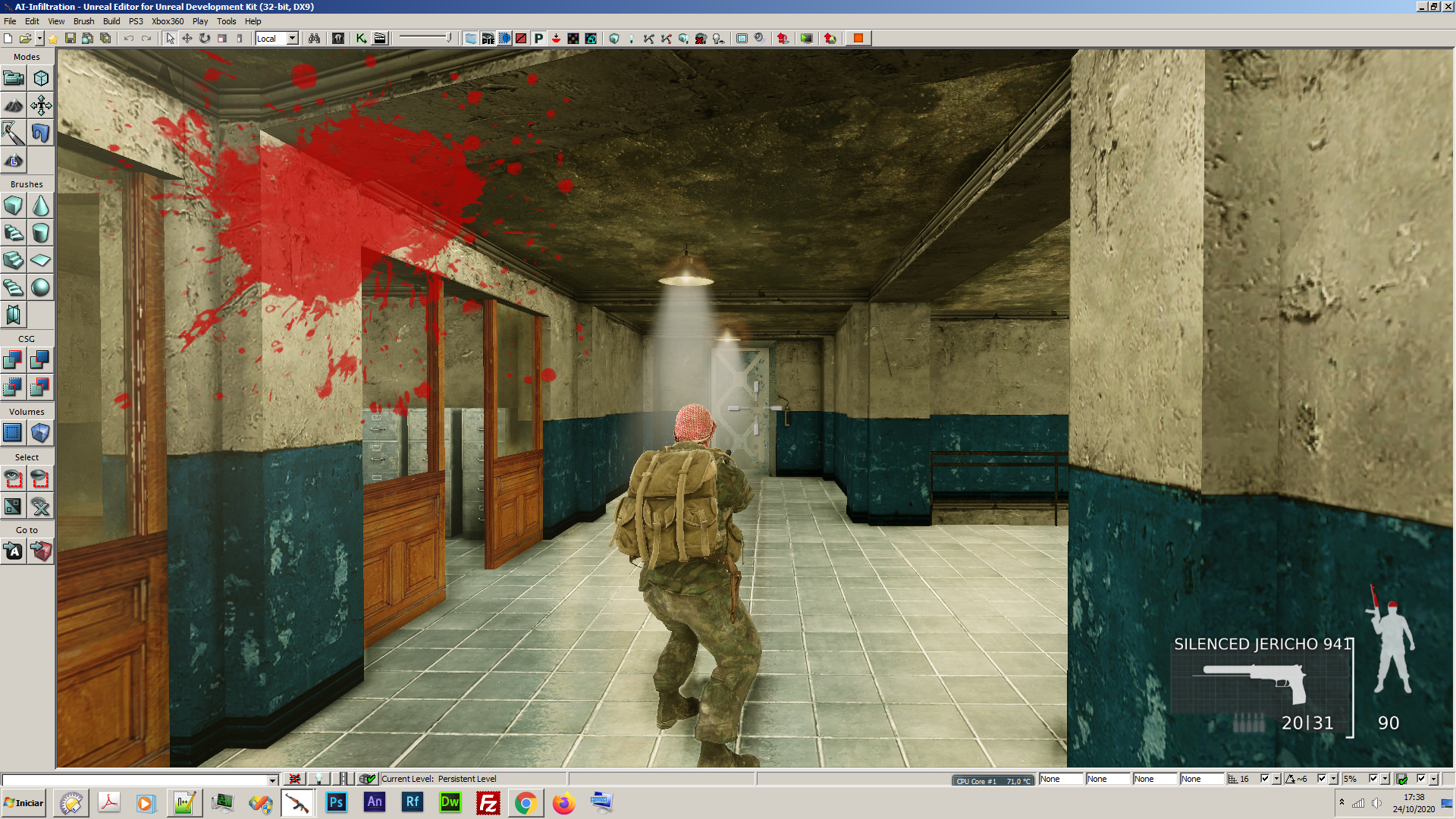
Task: Open the File menu
Action: coord(10,21)
